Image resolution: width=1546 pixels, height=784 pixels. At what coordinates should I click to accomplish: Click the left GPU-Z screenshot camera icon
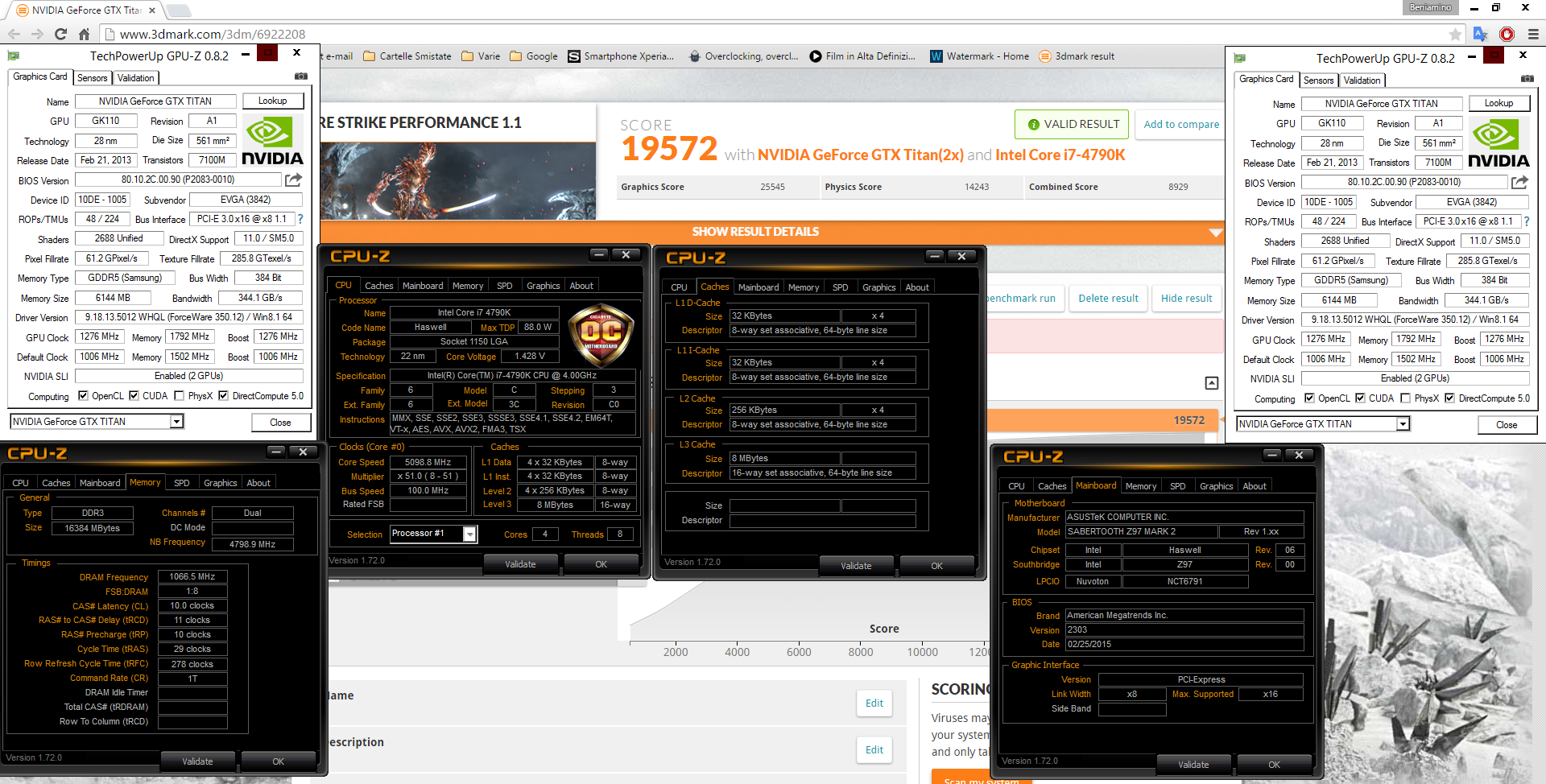[x=301, y=76]
